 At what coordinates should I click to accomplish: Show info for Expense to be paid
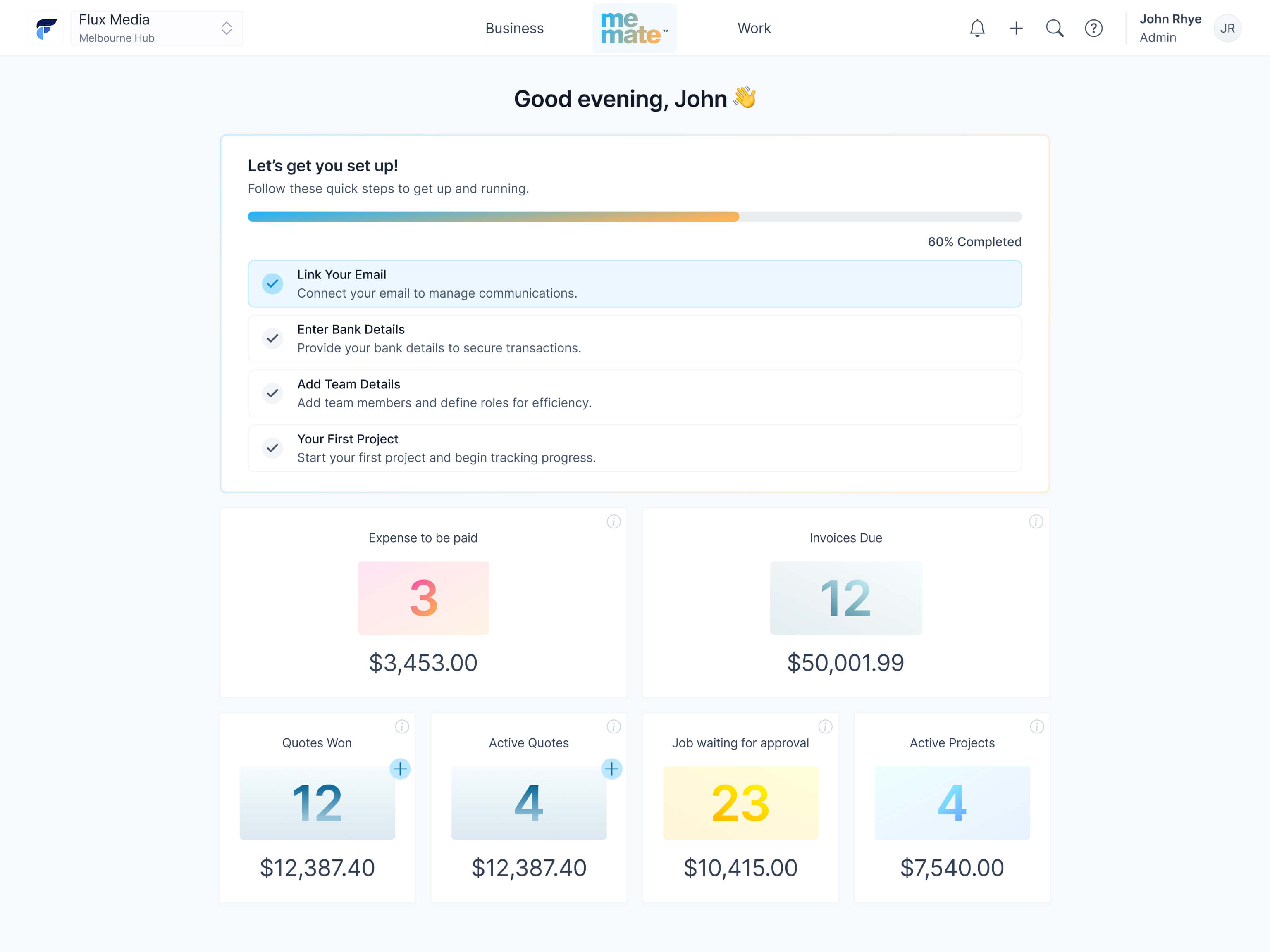(x=613, y=521)
